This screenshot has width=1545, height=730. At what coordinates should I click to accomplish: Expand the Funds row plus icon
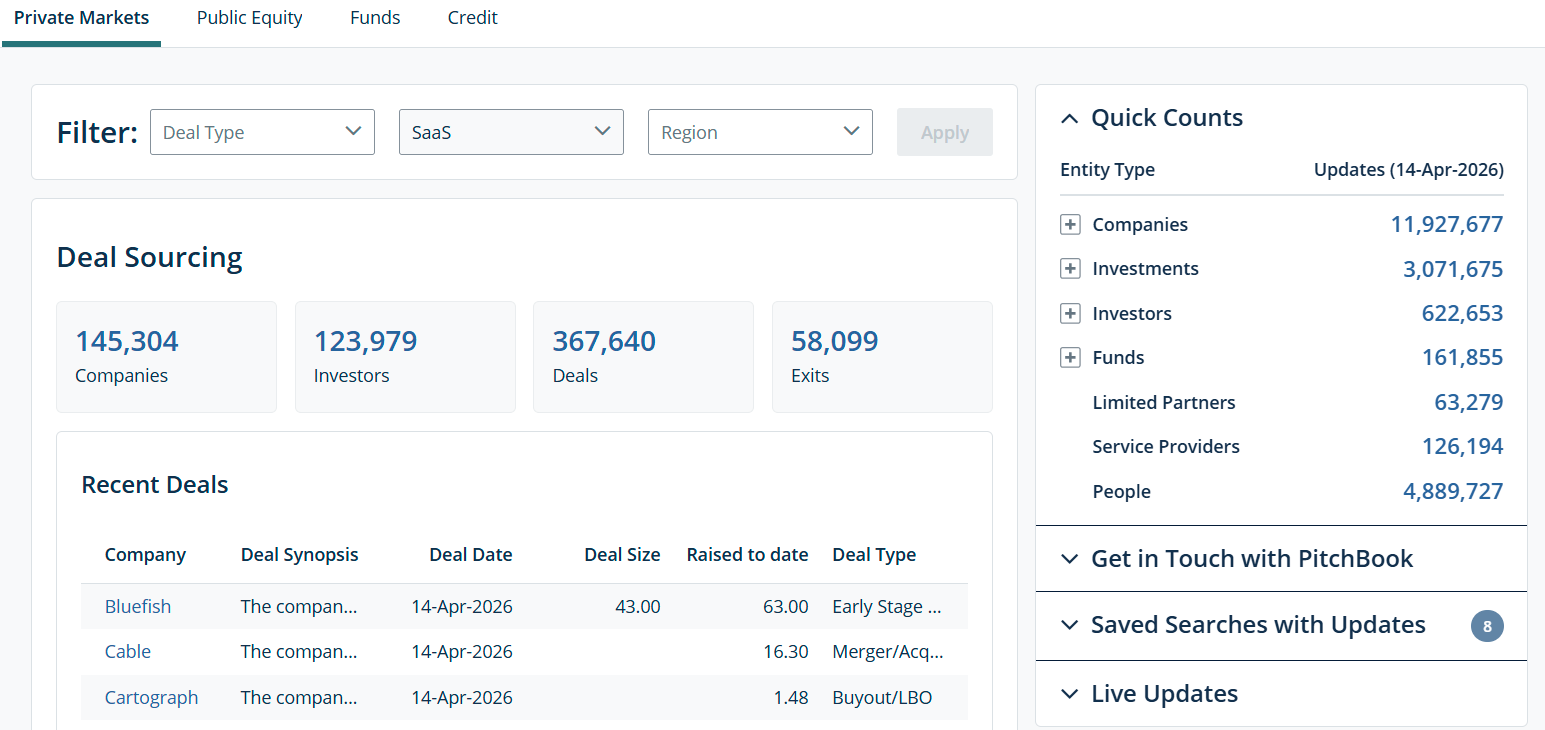[x=1070, y=357]
